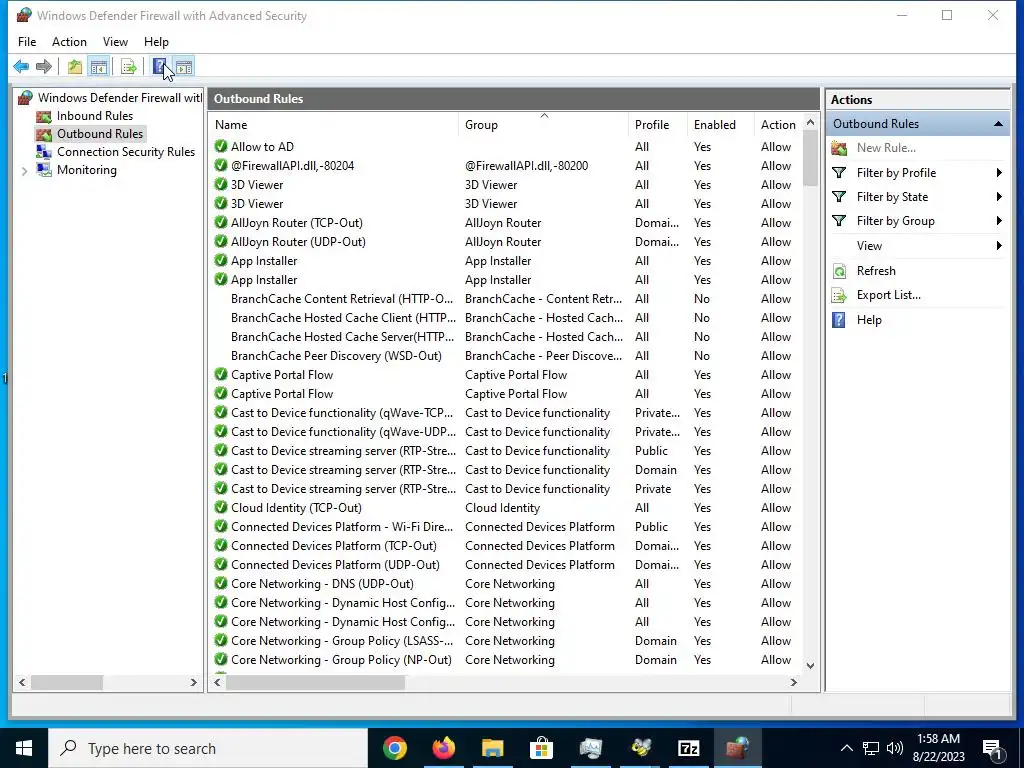
Task: Sort by the Enabled column header
Action: click(x=720, y=125)
